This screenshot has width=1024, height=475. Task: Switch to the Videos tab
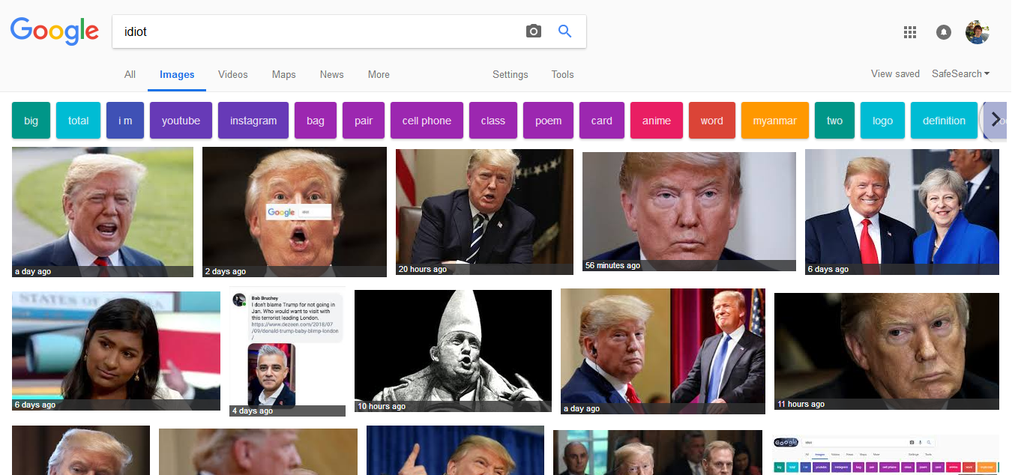point(233,75)
